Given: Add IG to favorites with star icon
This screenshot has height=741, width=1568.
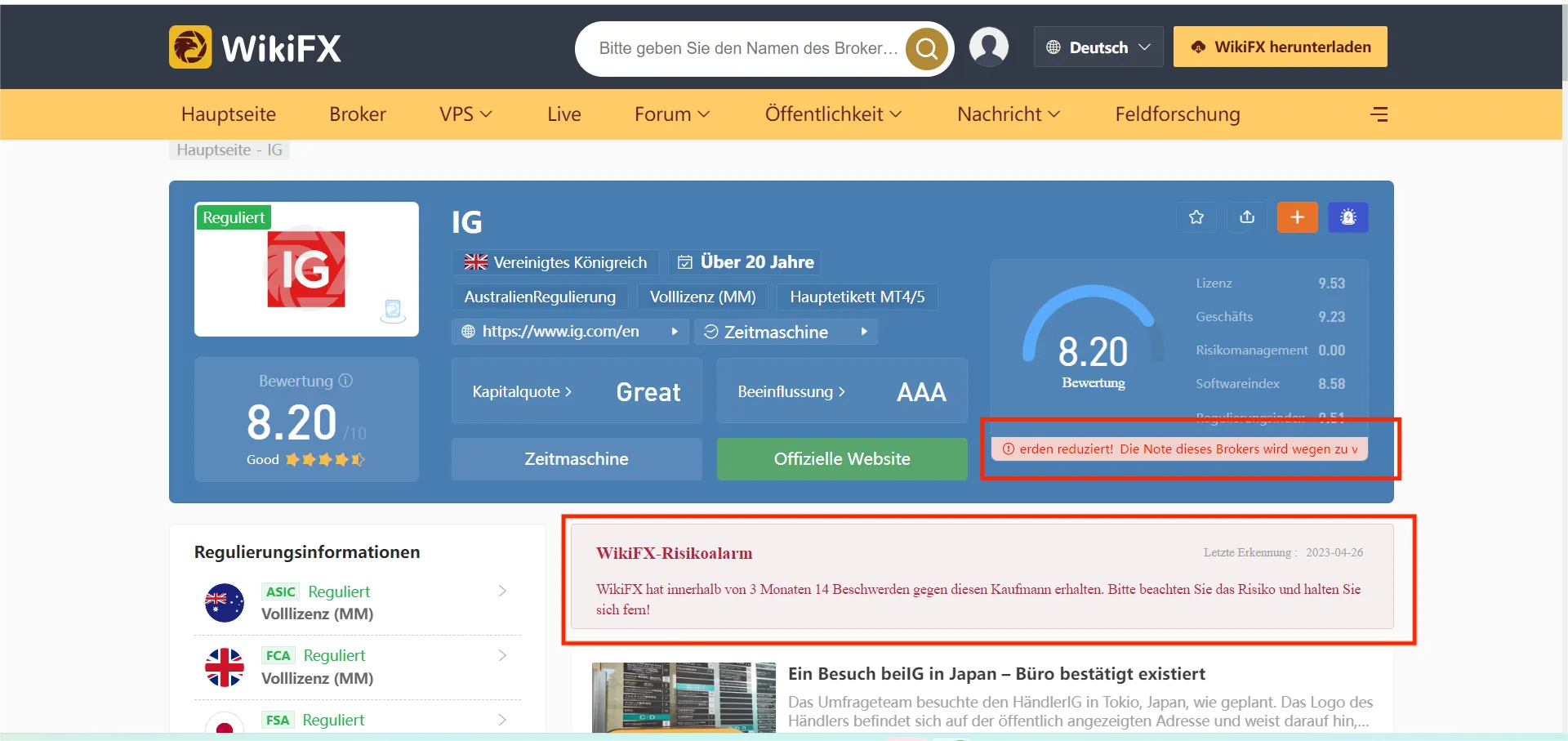Looking at the screenshot, I should point(1196,217).
